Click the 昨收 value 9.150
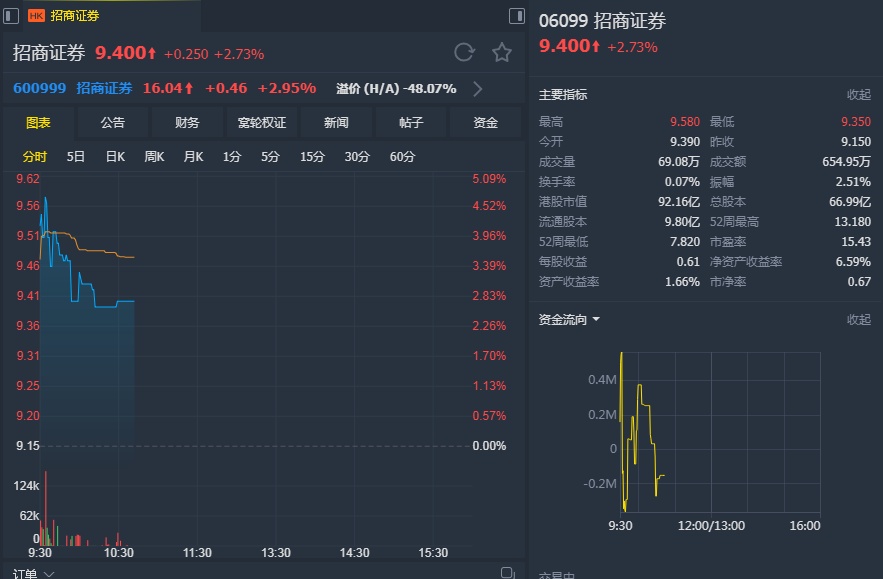 pyautogui.click(x=856, y=142)
